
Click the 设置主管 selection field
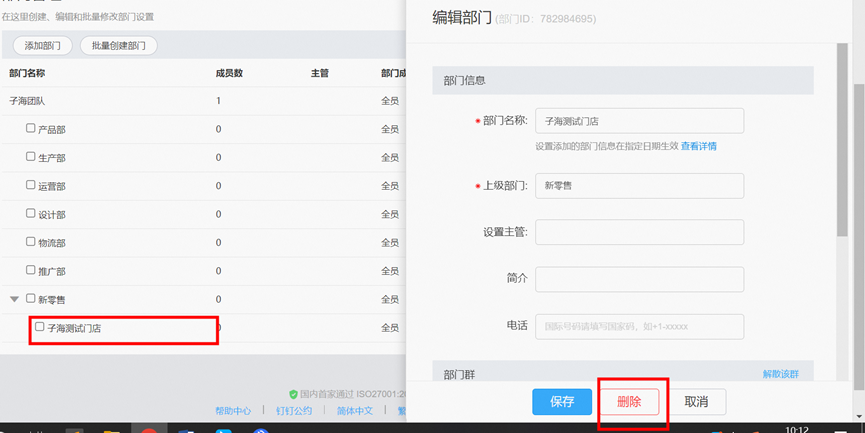pyautogui.click(x=639, y=232)
